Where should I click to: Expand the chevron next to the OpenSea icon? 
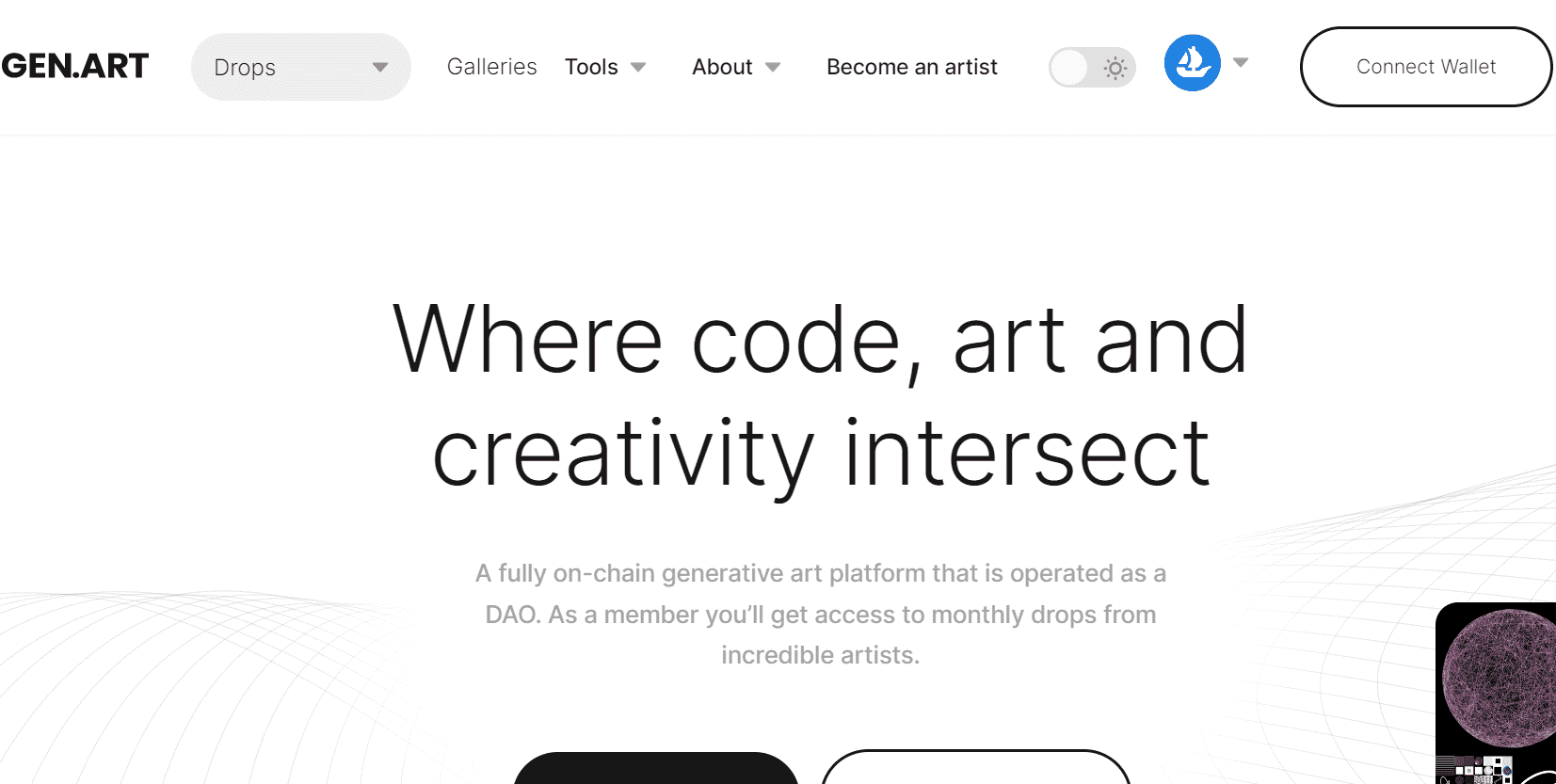point(1241,62)
